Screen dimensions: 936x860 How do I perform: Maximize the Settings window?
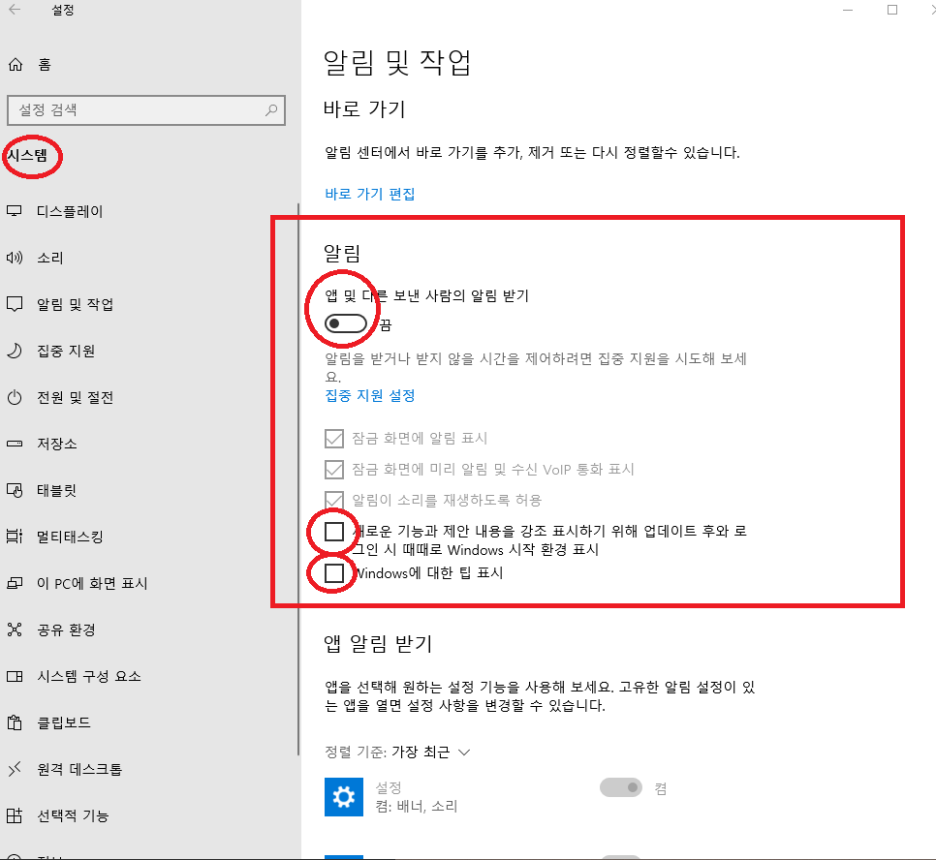(892, 10)
